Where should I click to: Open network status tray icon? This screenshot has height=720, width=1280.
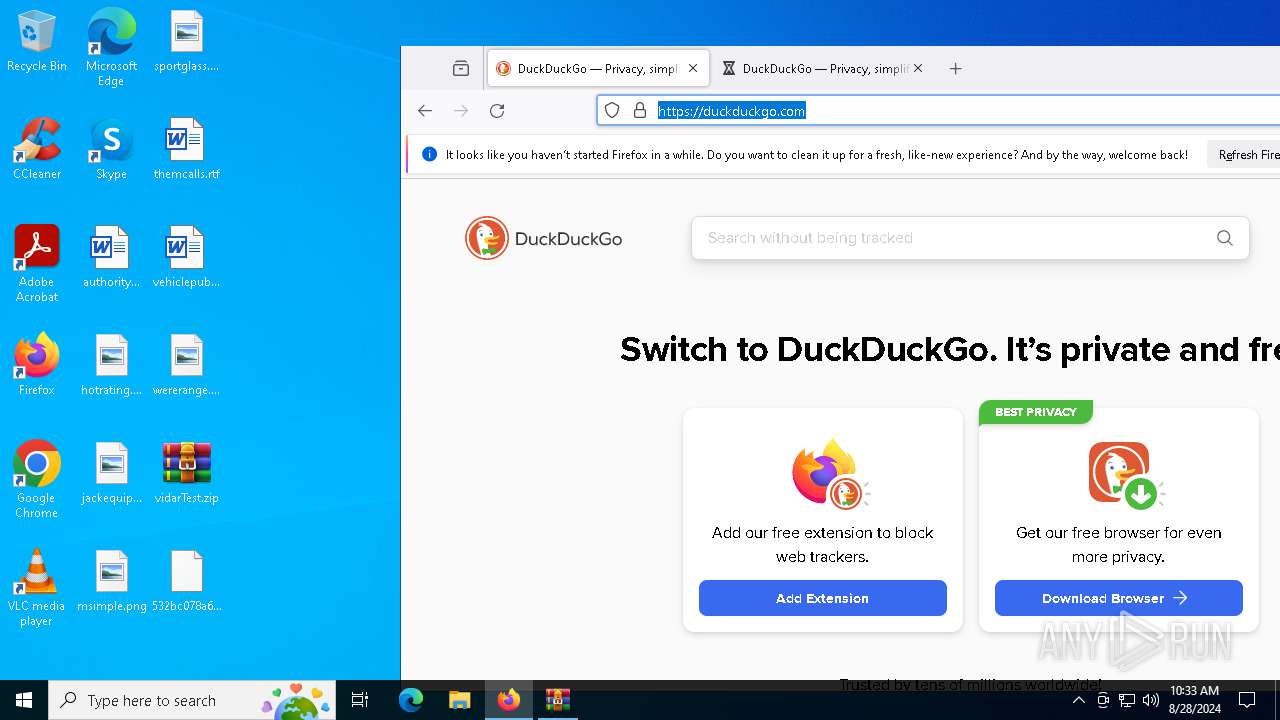(x=1127, y=701)
